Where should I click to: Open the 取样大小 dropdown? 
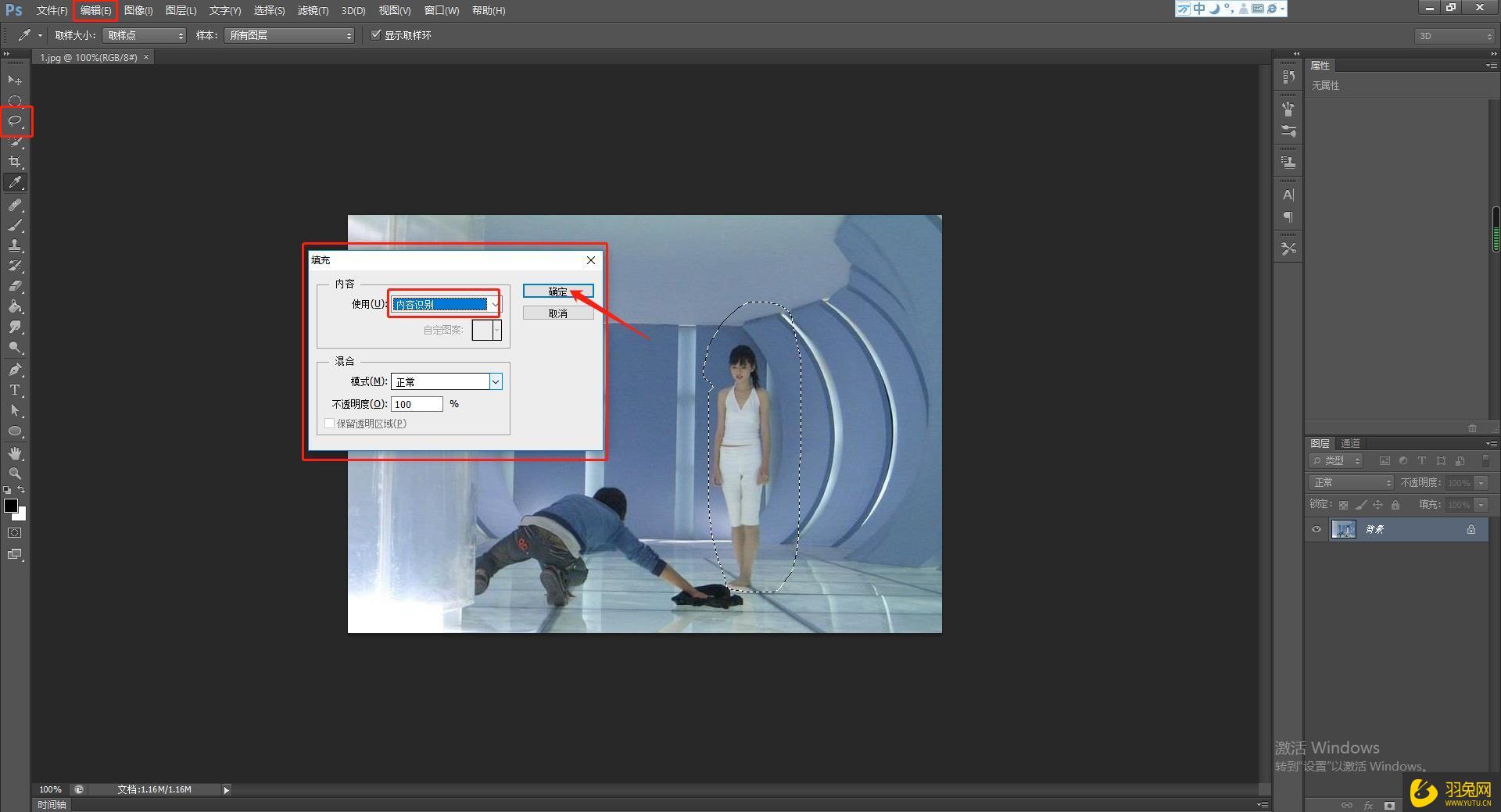145,35
